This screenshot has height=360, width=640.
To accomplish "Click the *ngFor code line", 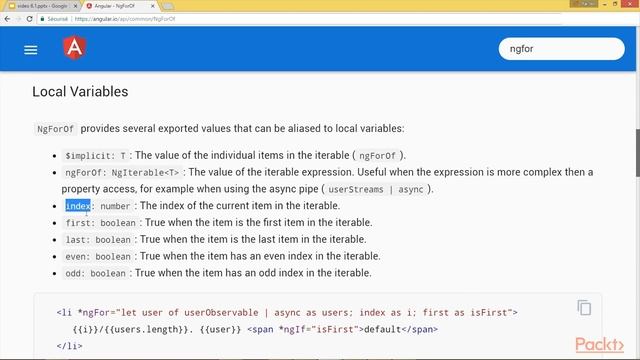I will 287,313.
